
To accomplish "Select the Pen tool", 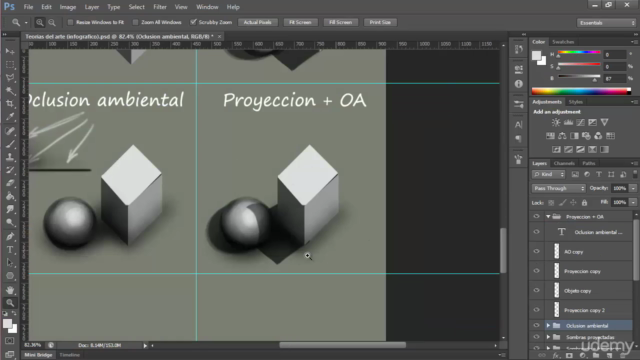I will [x=10, y=236].
